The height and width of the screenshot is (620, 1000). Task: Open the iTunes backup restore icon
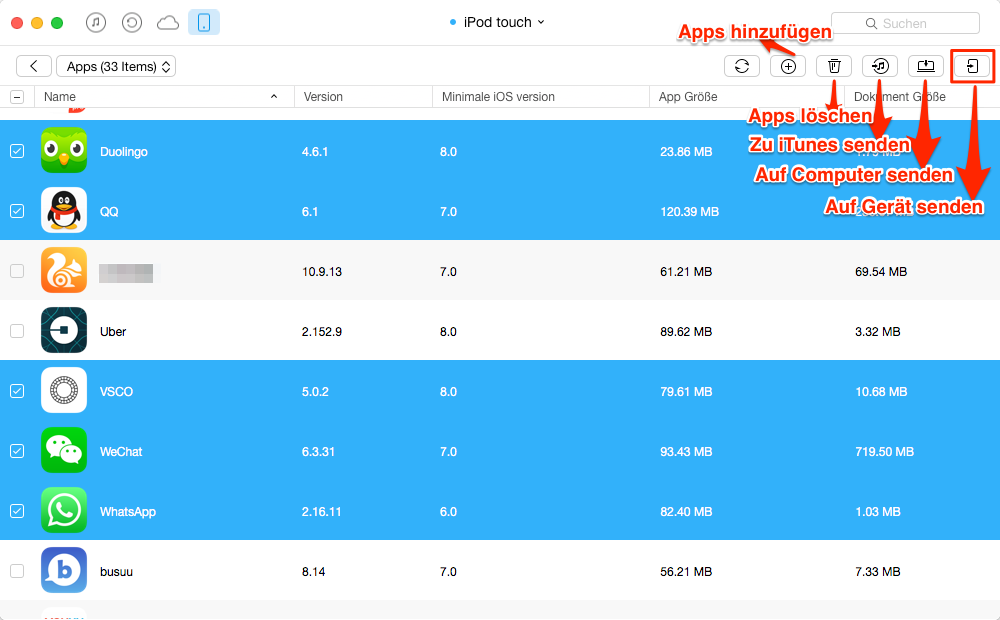(x=131, y=23)
